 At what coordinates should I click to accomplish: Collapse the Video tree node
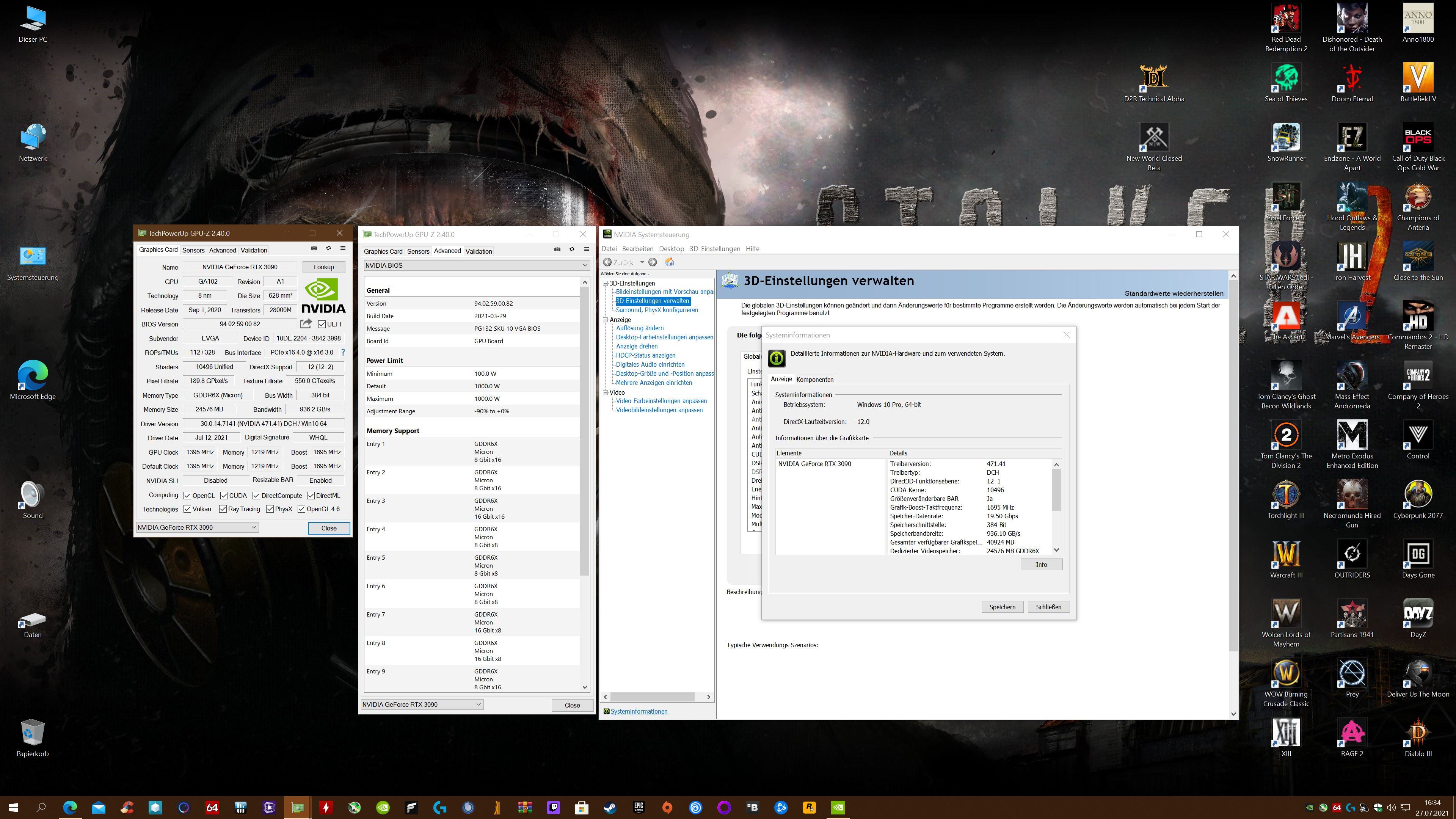[606, 392]
